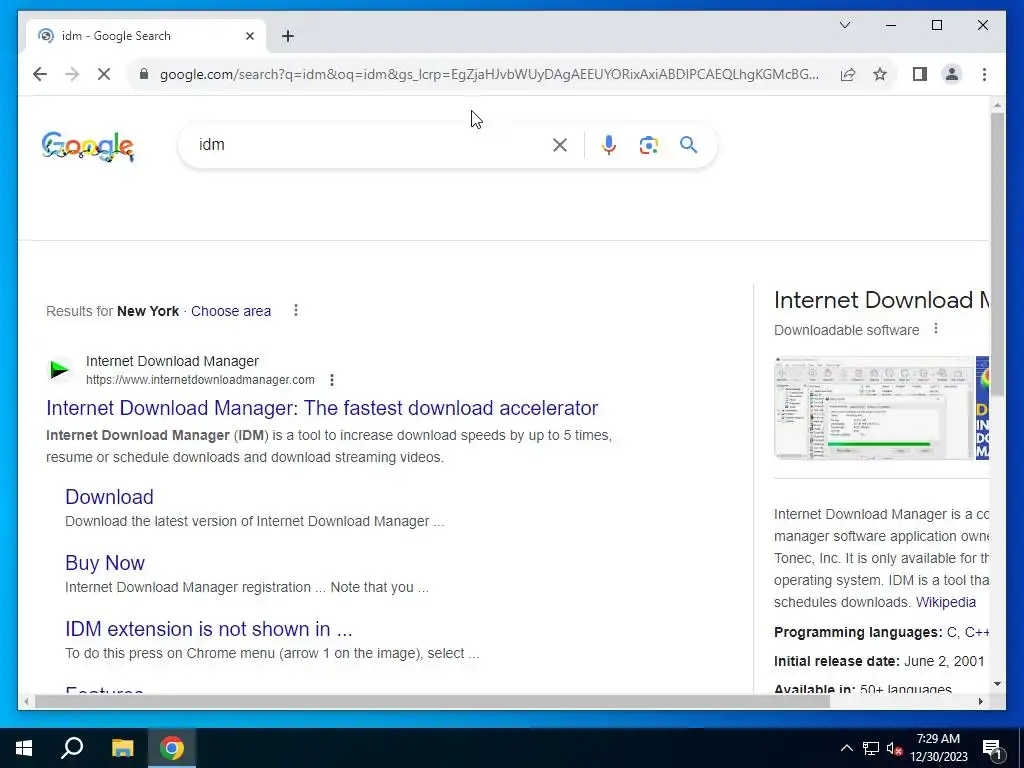
Task: Open the Windows Start menu
Action: [24, 748]
